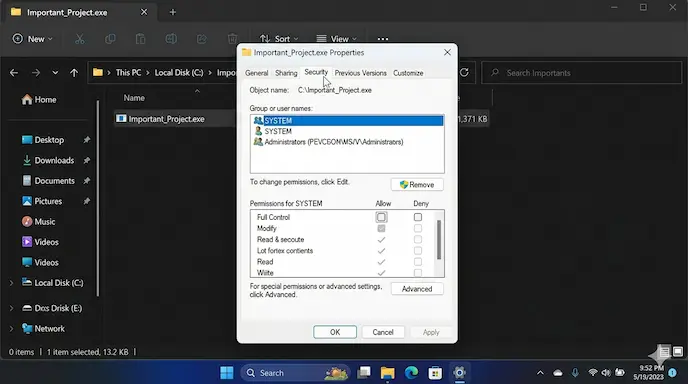Open Settings gear app on taskbar
This screenshot has height=384, width=688.
459,373
